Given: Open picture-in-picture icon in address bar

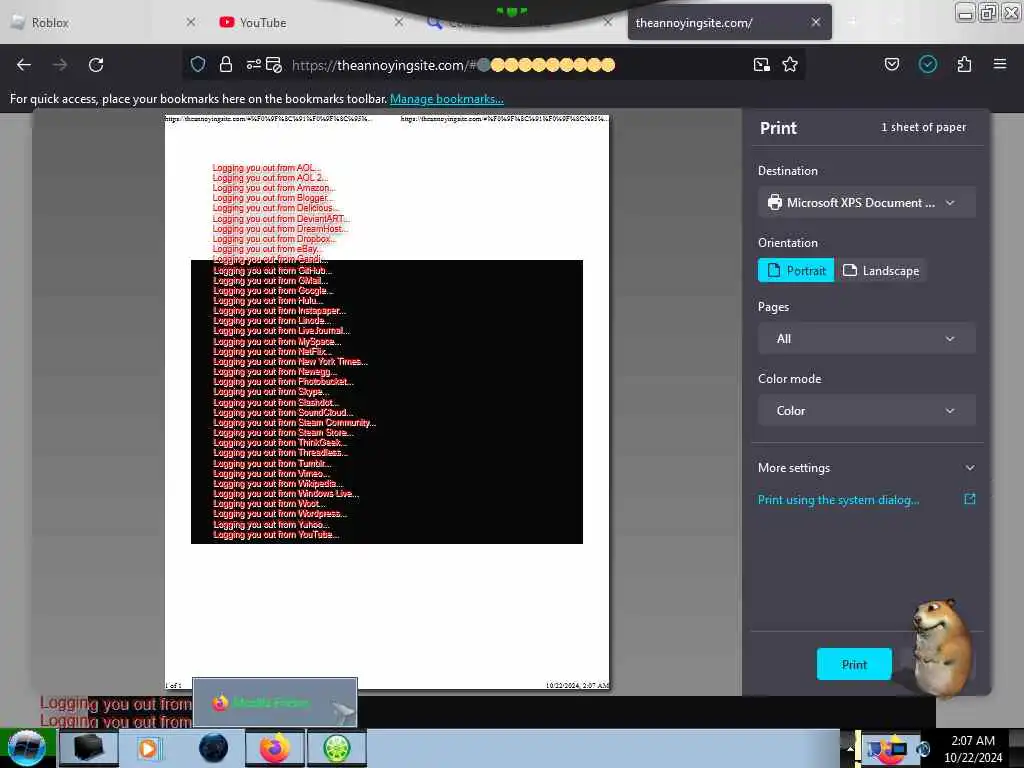Looking at the screenshot, I should click(x=761, y=64).
